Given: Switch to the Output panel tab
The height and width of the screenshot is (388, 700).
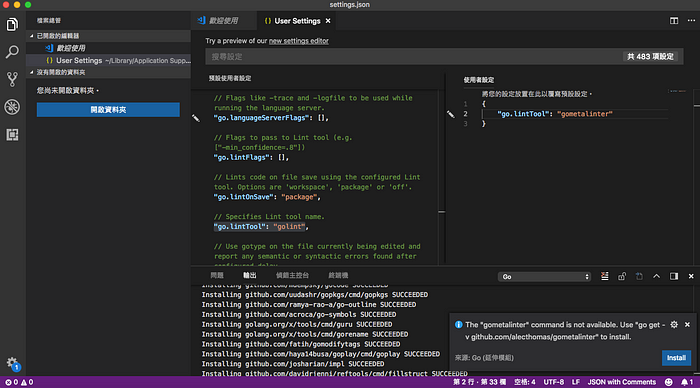Looking at the screenshot, I should [x=250, y=275].
